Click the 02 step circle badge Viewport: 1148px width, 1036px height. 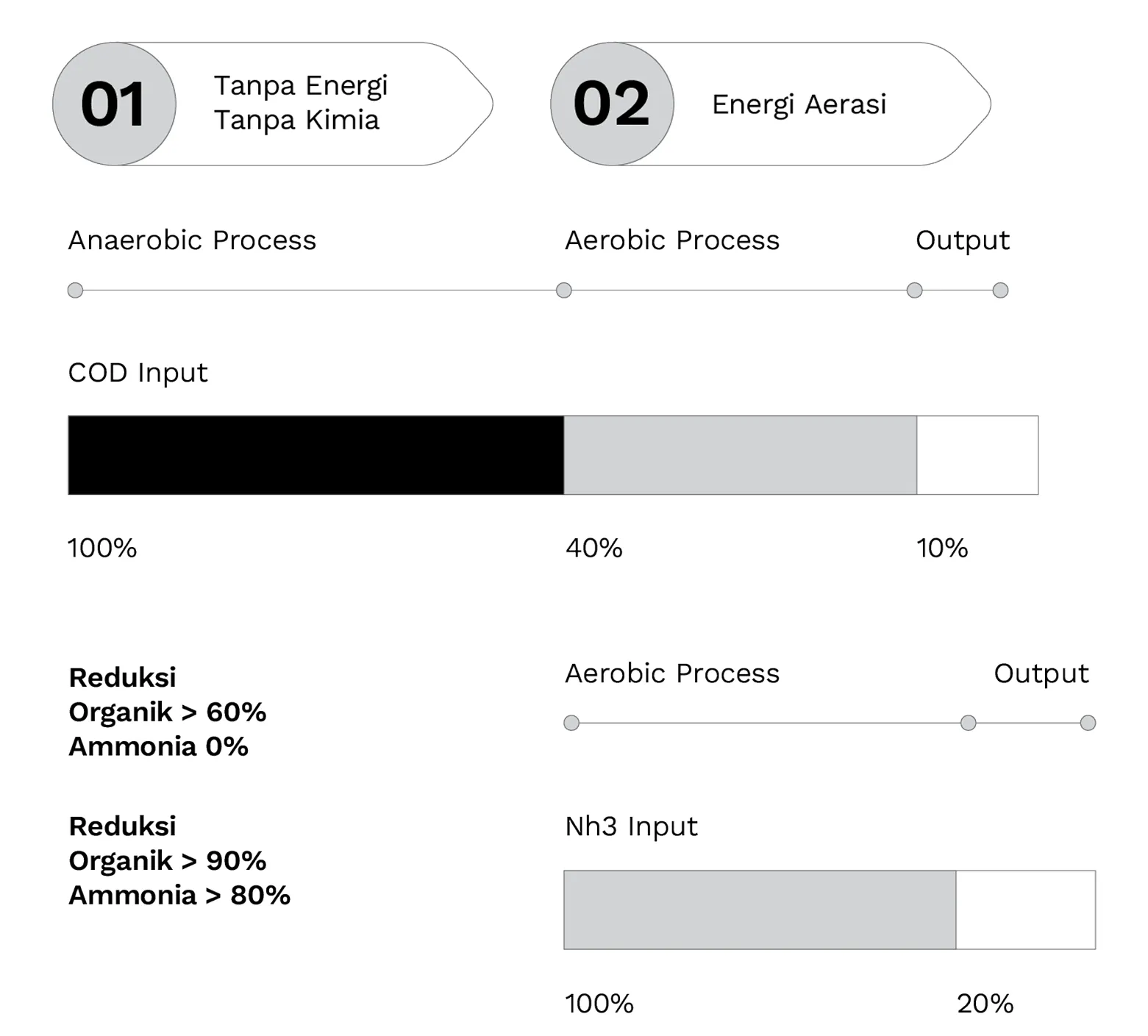coord(612,104)
